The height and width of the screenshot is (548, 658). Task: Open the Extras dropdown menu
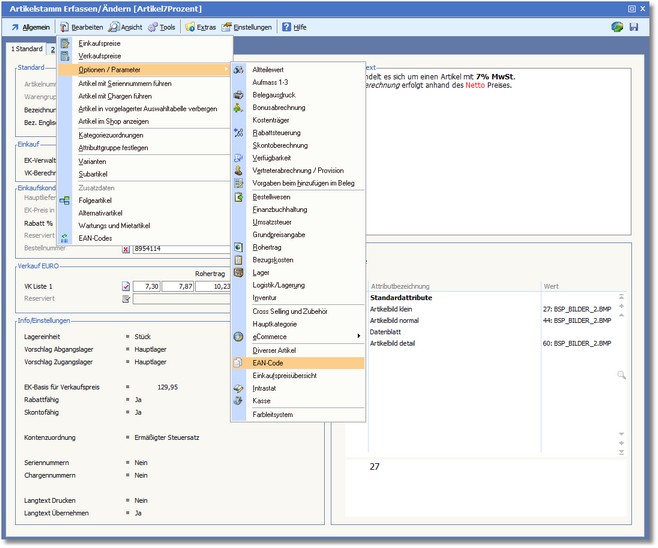200,27
